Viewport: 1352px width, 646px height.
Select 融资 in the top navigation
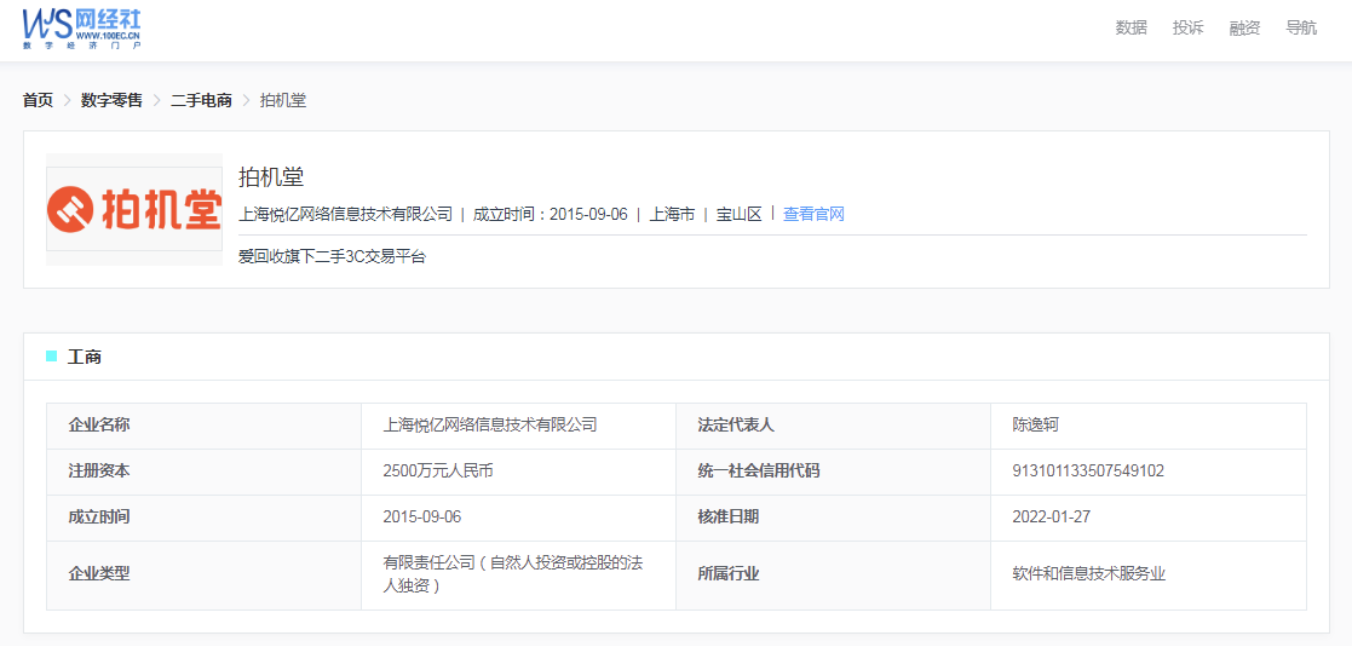click(x=1245, y=28)
